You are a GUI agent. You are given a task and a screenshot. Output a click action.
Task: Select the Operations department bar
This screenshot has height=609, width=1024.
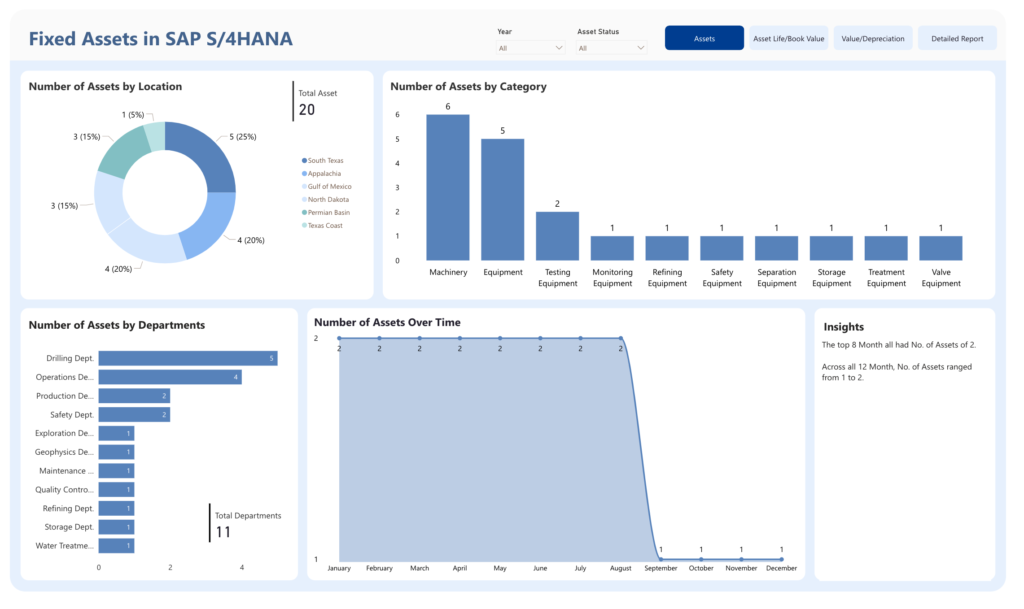coord(170,377)
